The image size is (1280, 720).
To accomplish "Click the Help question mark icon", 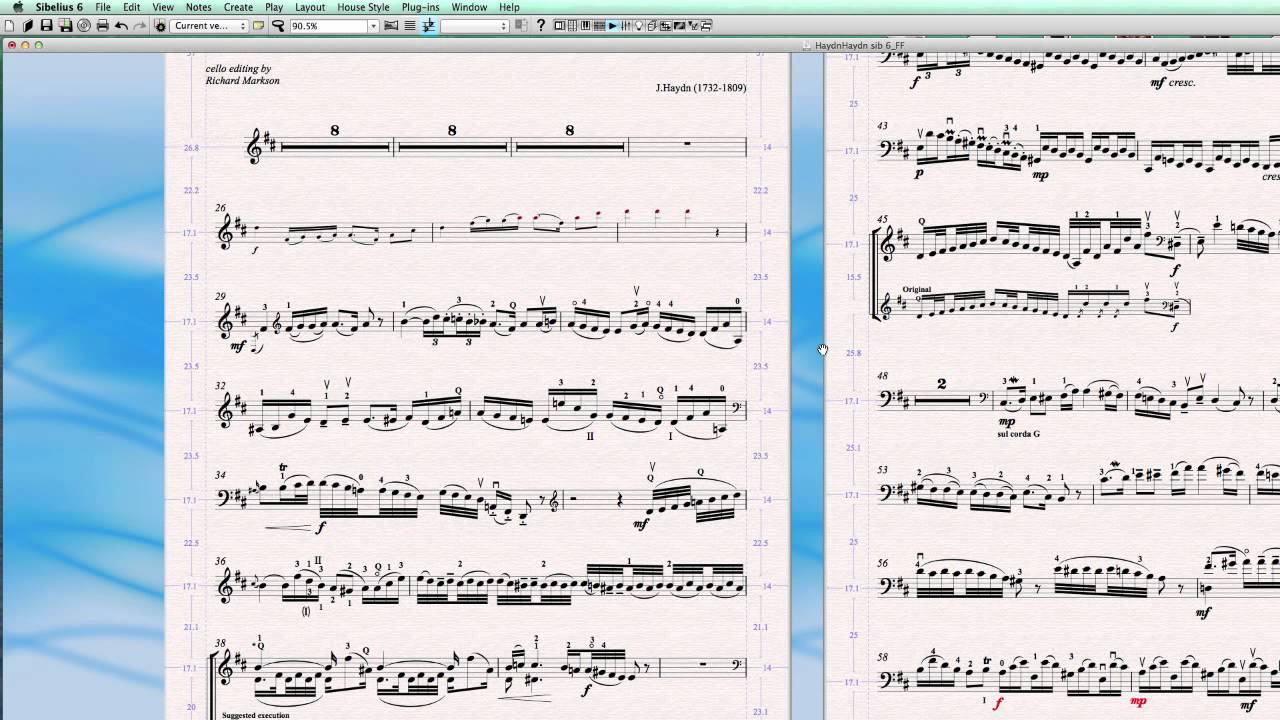I will tap(540, 26).
